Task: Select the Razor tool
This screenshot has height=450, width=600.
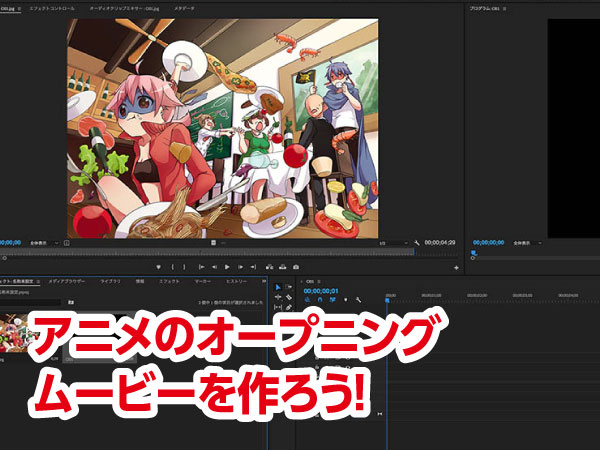Action: (289, 297)
